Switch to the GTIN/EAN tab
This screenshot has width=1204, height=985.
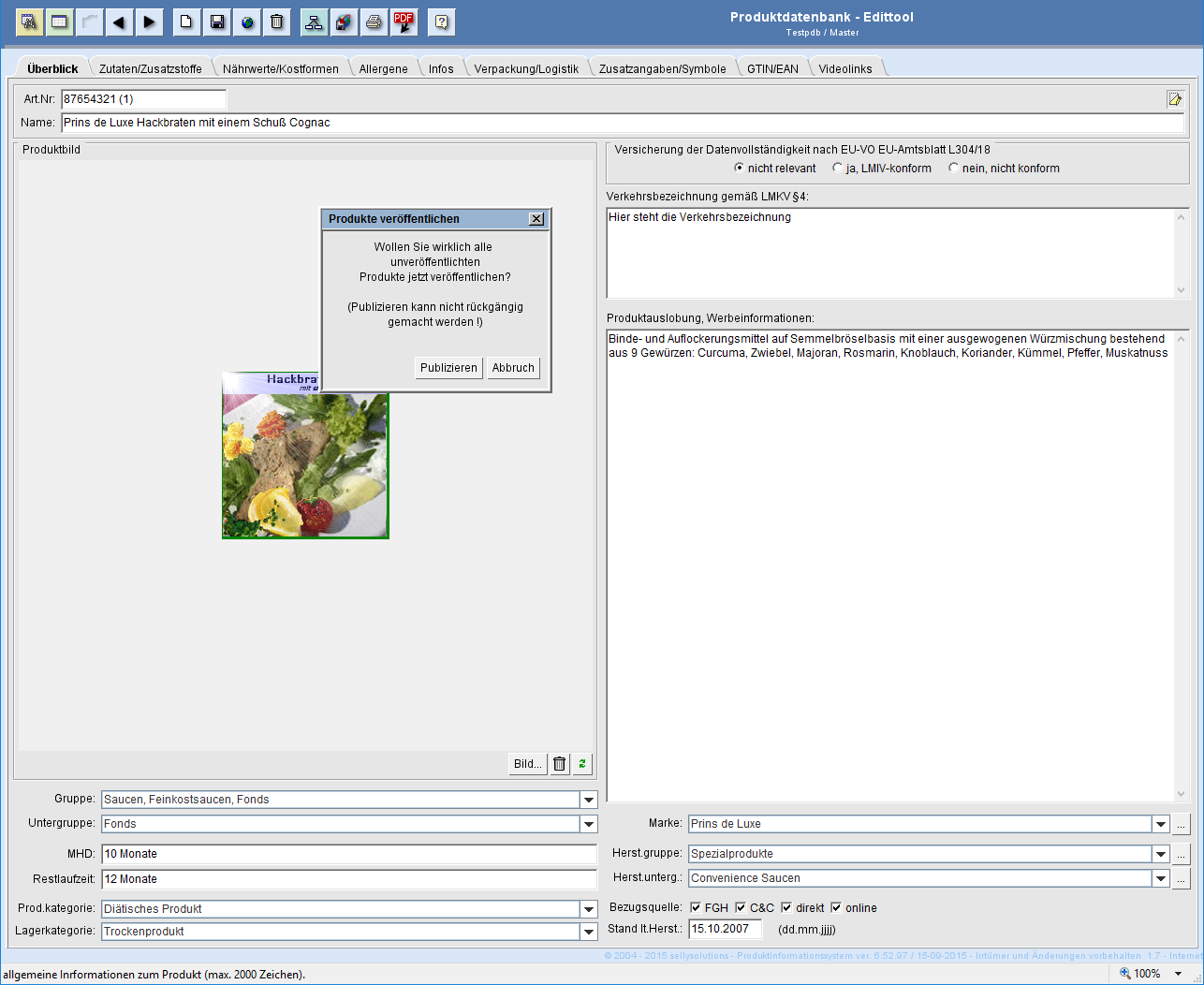tap(773, 68)
